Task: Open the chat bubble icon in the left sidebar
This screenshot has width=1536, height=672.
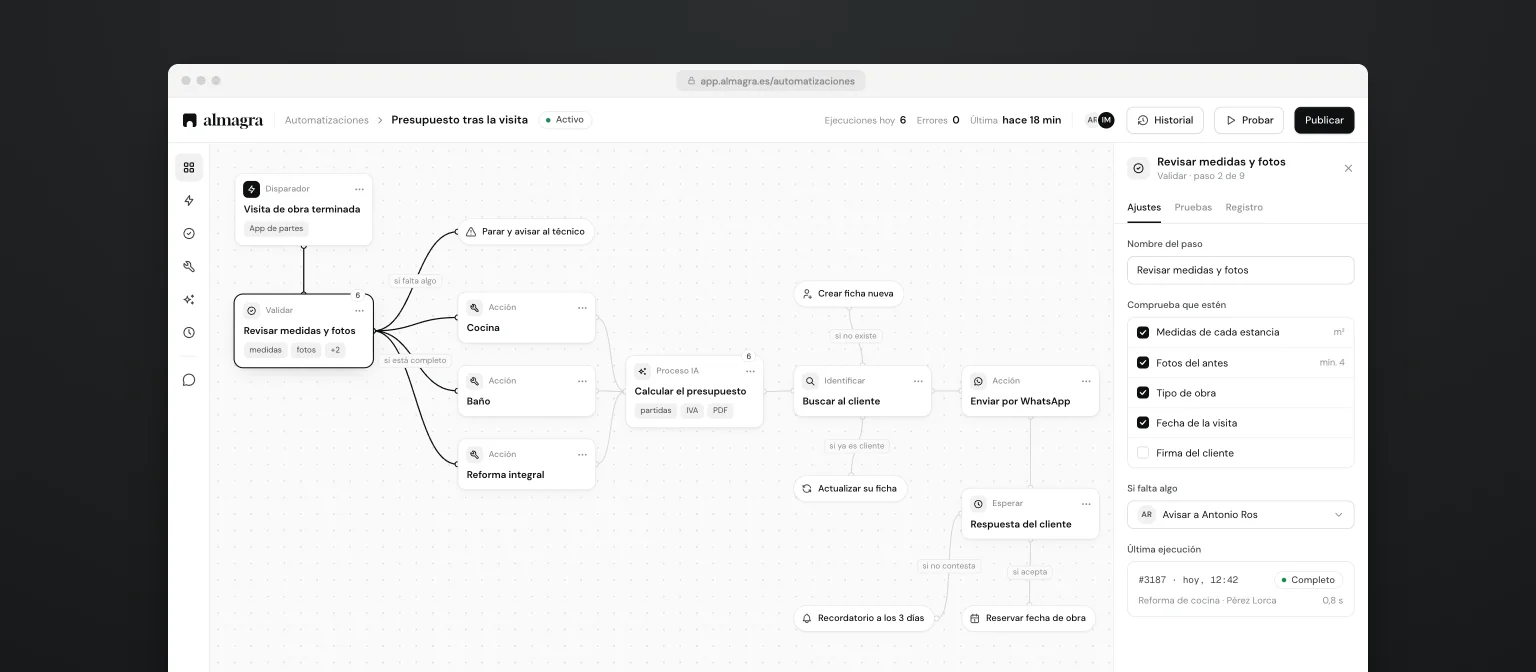Action: tap(189, 380)
